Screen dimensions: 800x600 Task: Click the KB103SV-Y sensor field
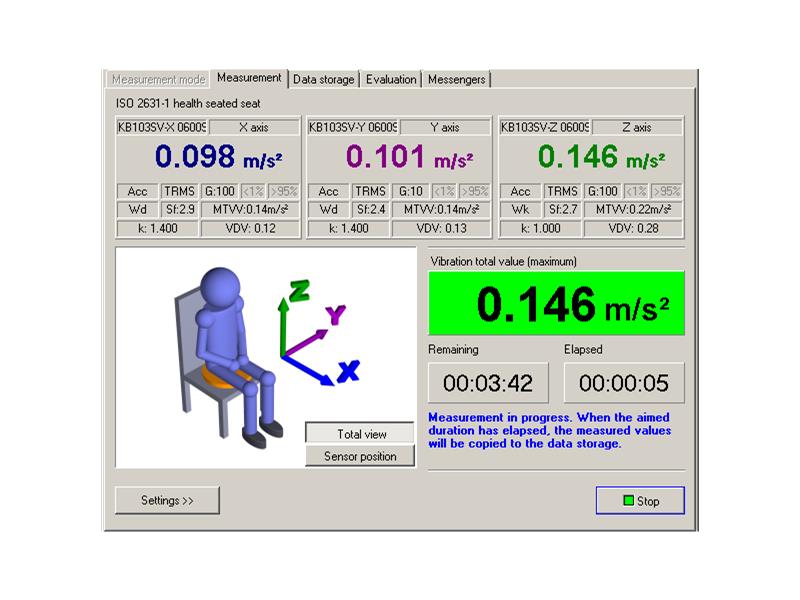pos(353,127)
